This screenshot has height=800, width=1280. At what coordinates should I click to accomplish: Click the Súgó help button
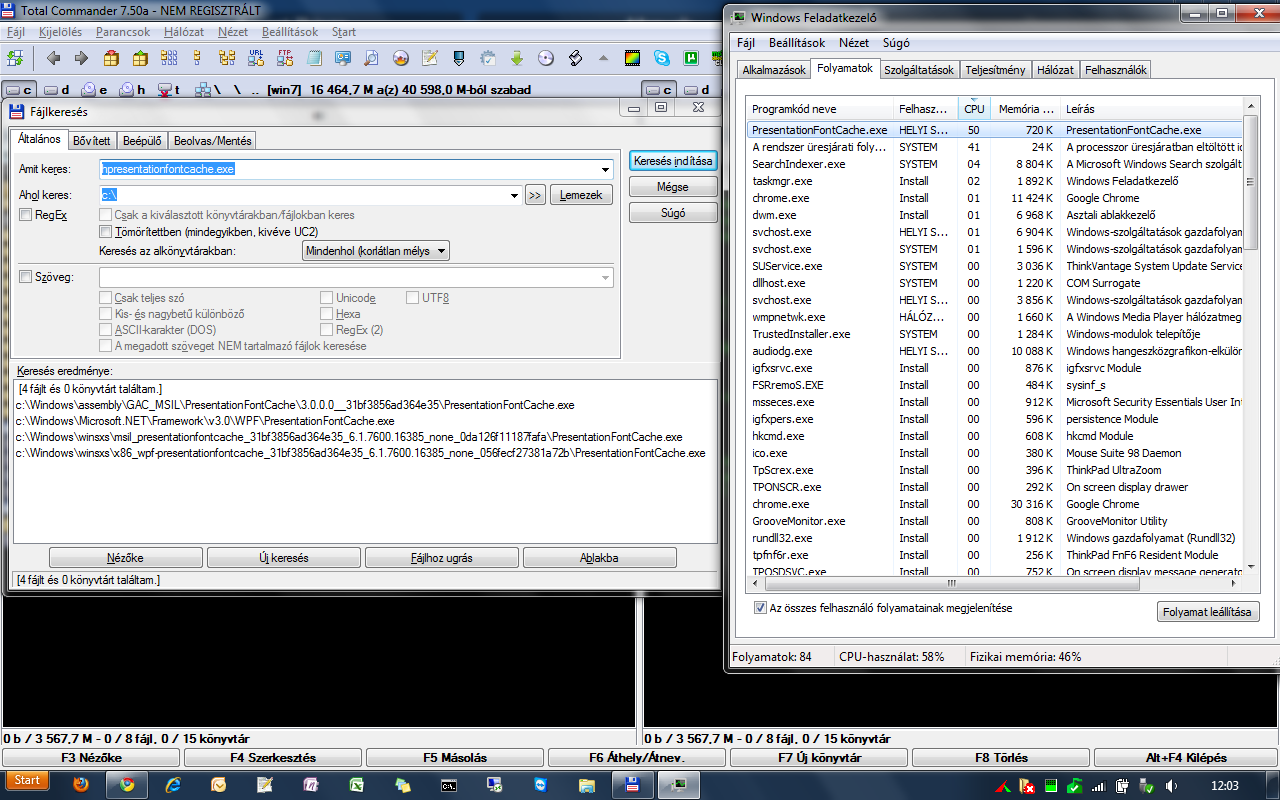[673, 213]
